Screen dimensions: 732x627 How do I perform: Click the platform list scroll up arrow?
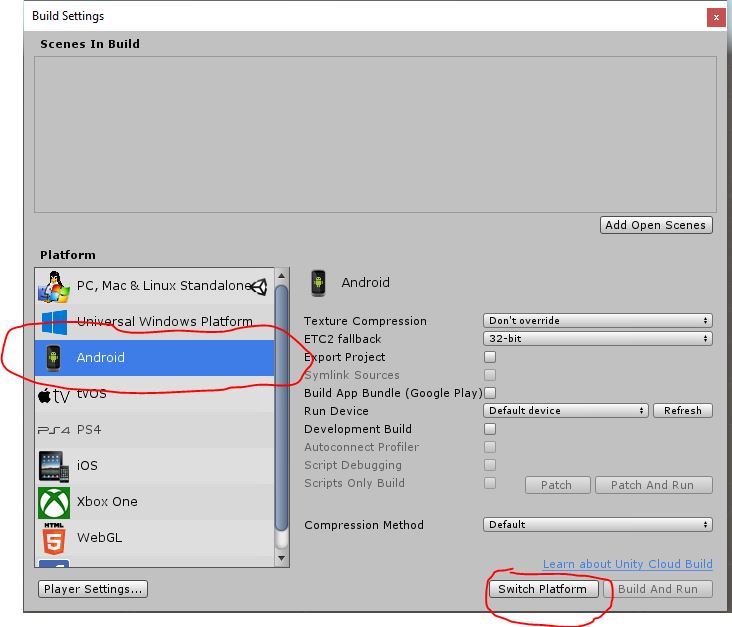[282, 276]
